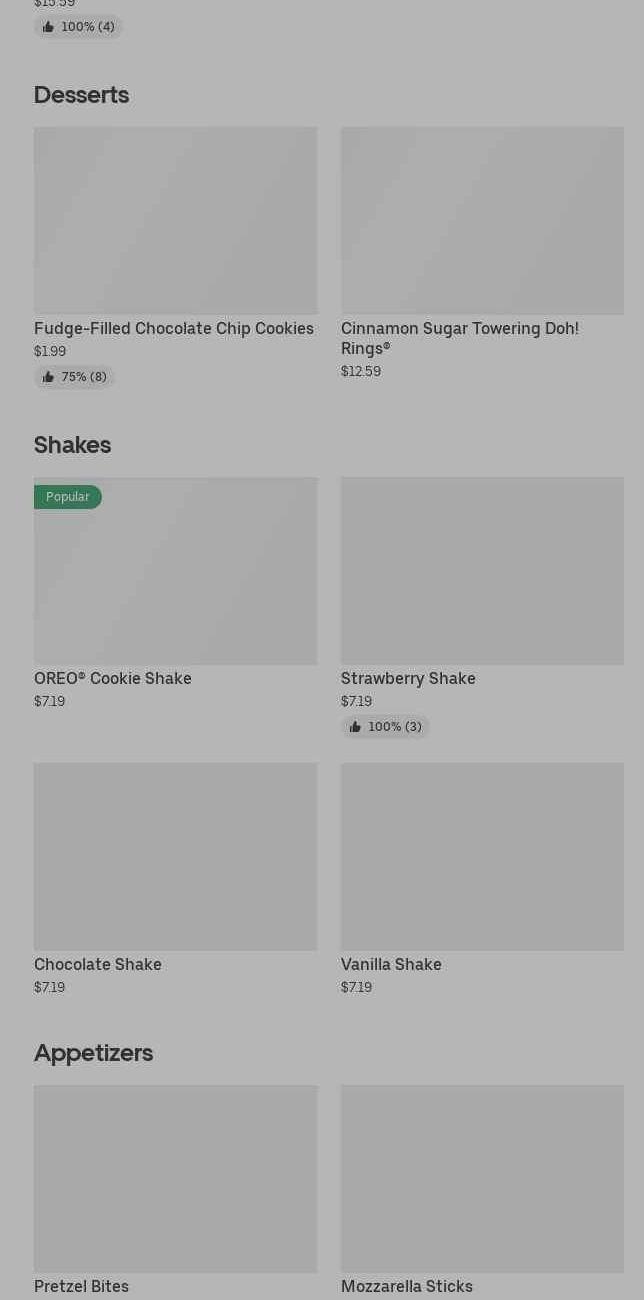Click the Desserts section heading

tap(81, 95)
